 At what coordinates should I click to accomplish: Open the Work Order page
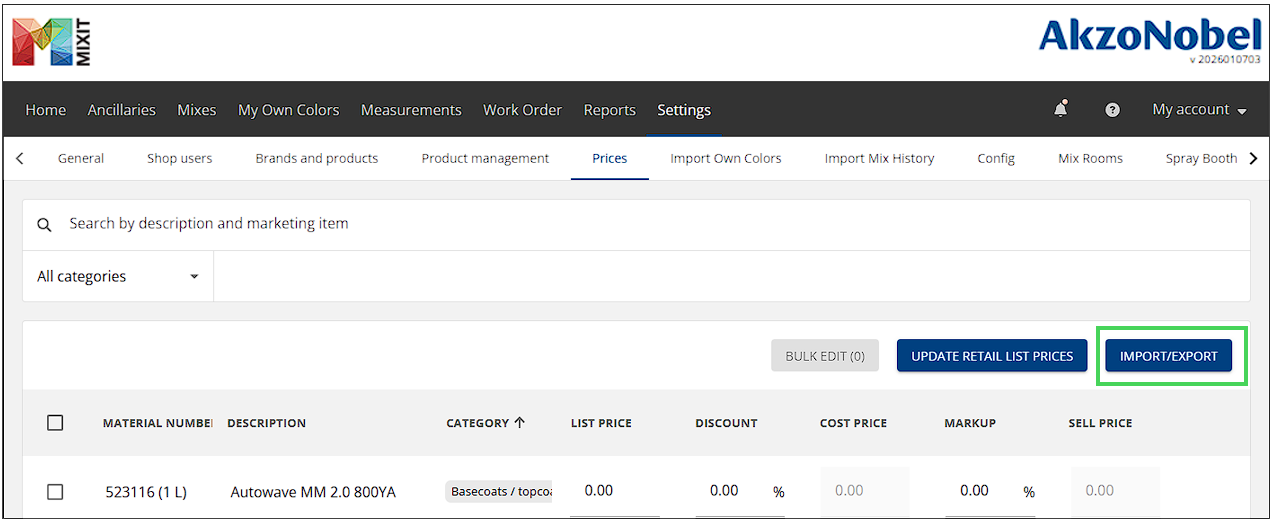(522, 110)
